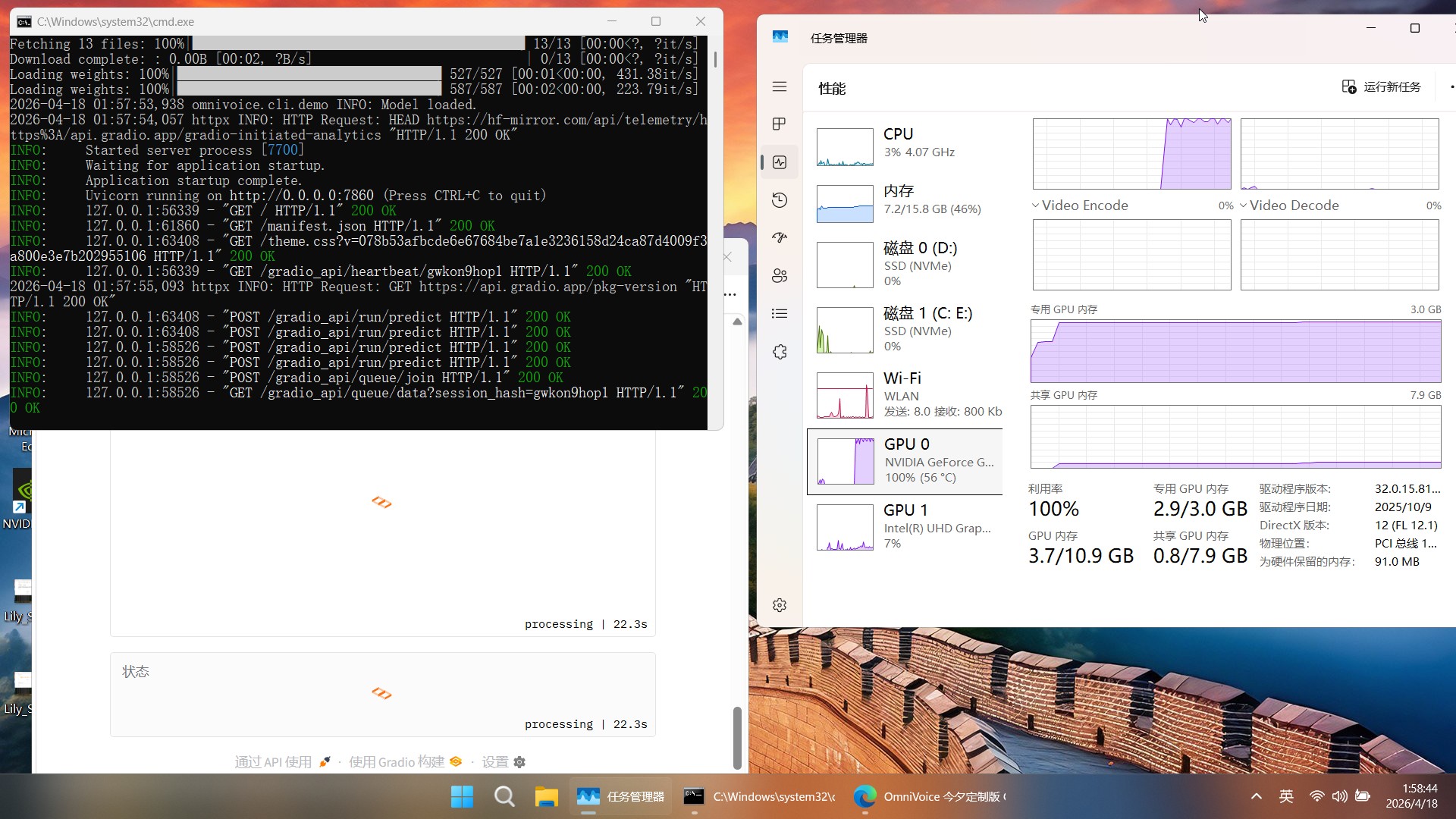The height and width of the screenshot is (819, 1456).
Task: Click the browser page vertical scrollbar
Action: coord(736,737)
